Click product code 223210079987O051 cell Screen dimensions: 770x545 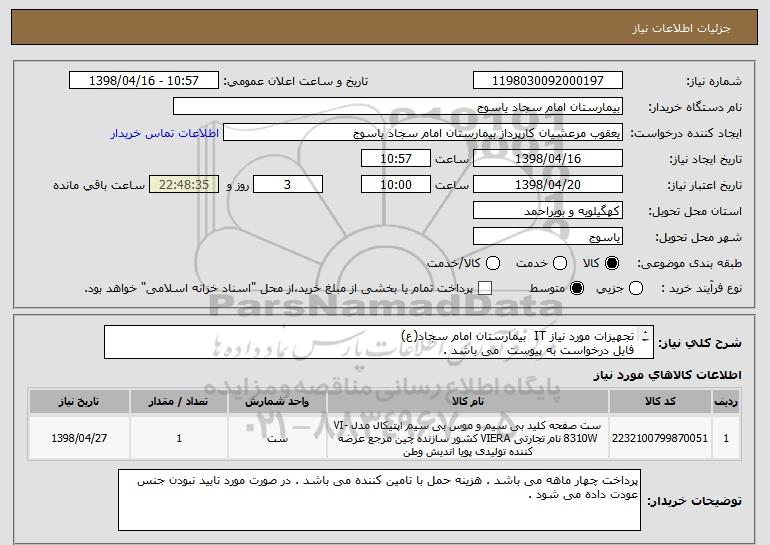660,438
